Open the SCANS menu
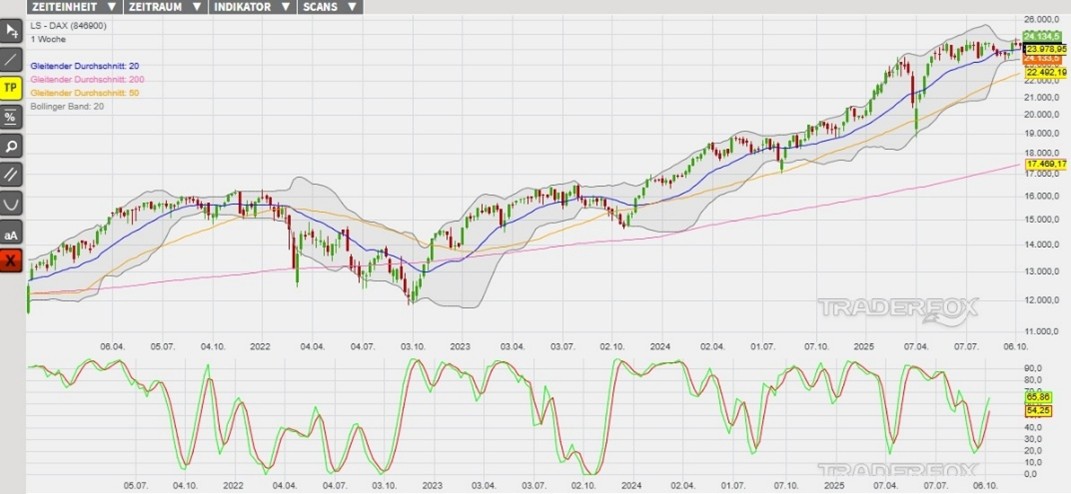The height and width of the screenshot is (494, 1071). coord(330,6)
